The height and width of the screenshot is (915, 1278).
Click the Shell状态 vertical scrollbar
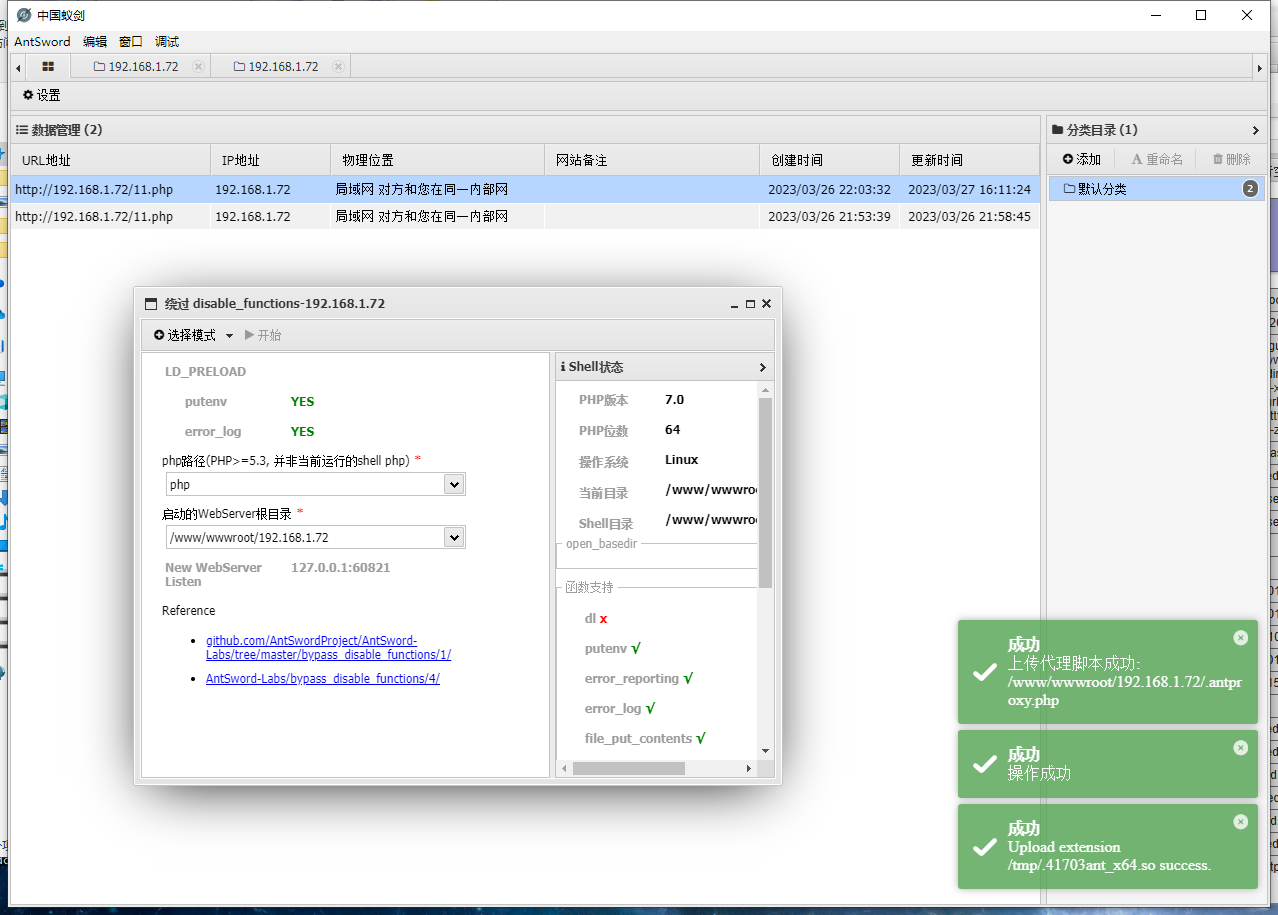click(x=766, y=492)
